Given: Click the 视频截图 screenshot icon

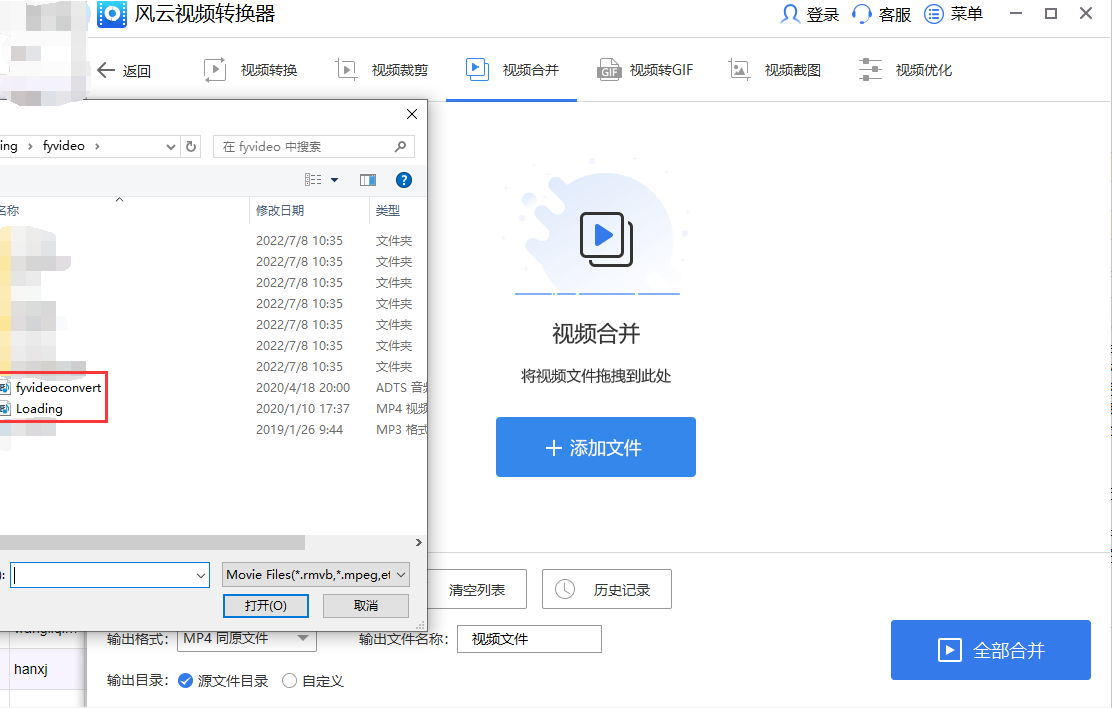Looking at the screenshot, I should coord(740,70).
